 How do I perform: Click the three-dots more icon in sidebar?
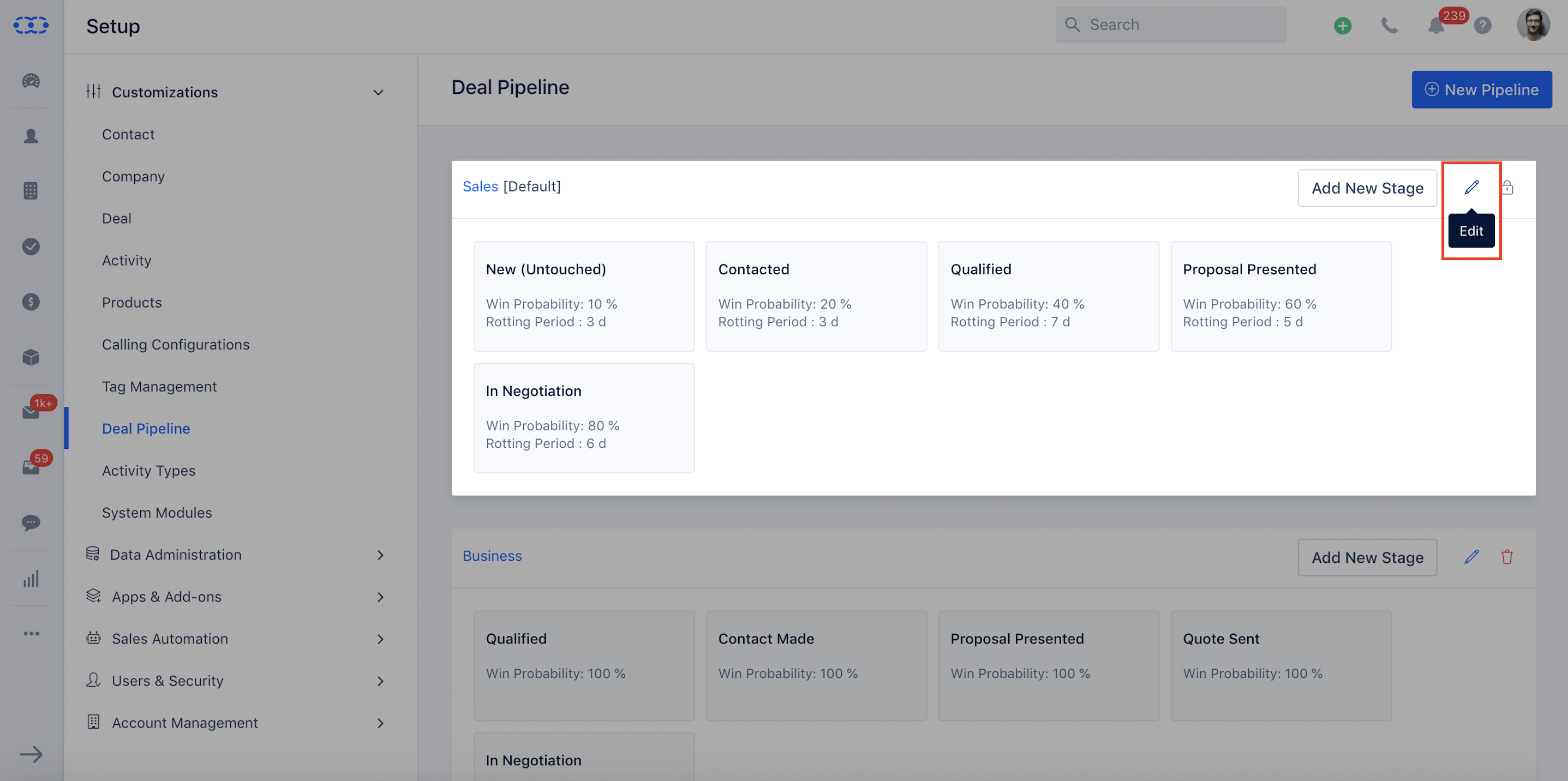pos(31,633)
